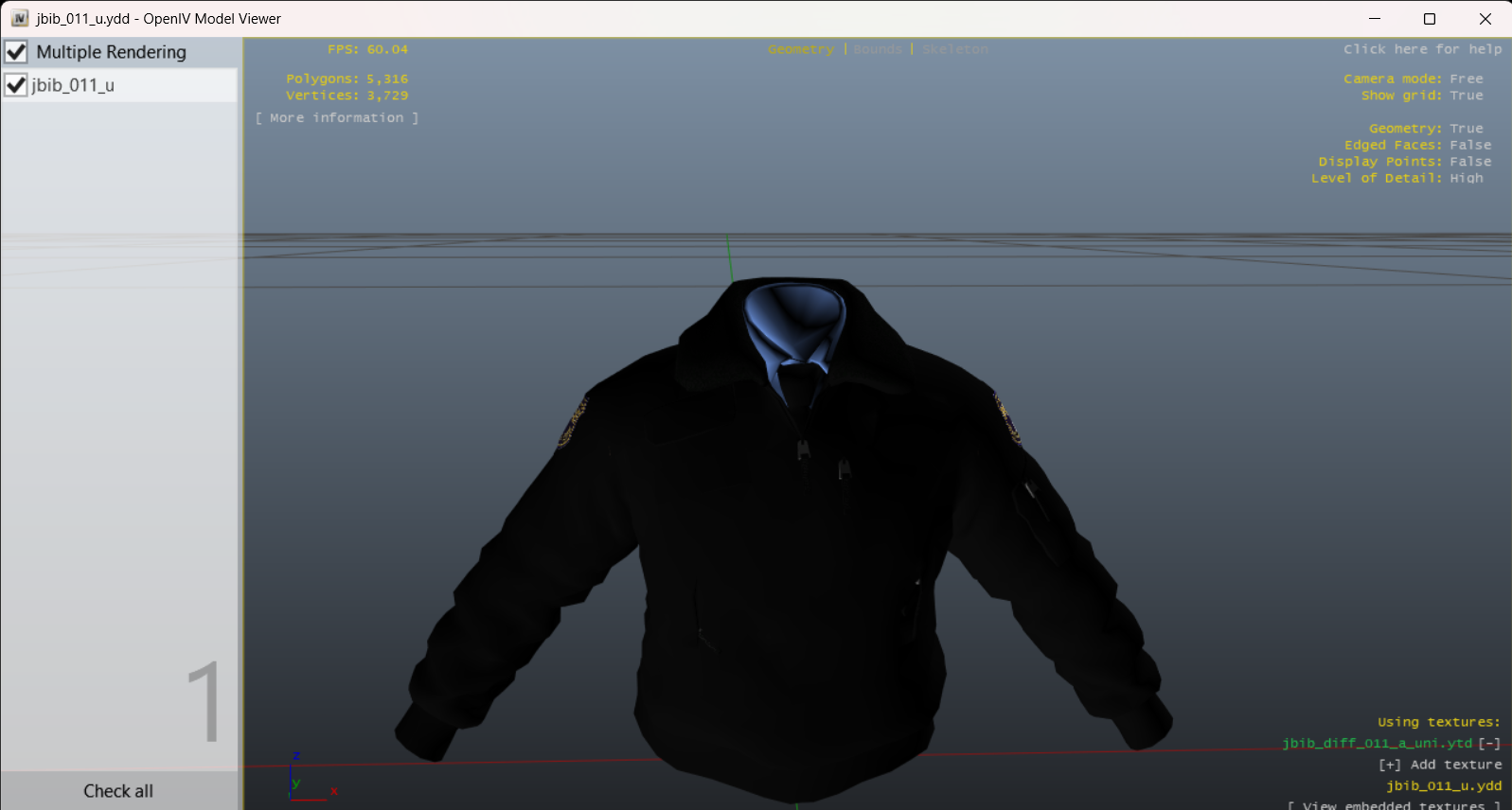Remove jbib_diff_011_a_uni.ytd with the [-] button
This screenshot has width=1512, height=810.
coord(1489,744)
